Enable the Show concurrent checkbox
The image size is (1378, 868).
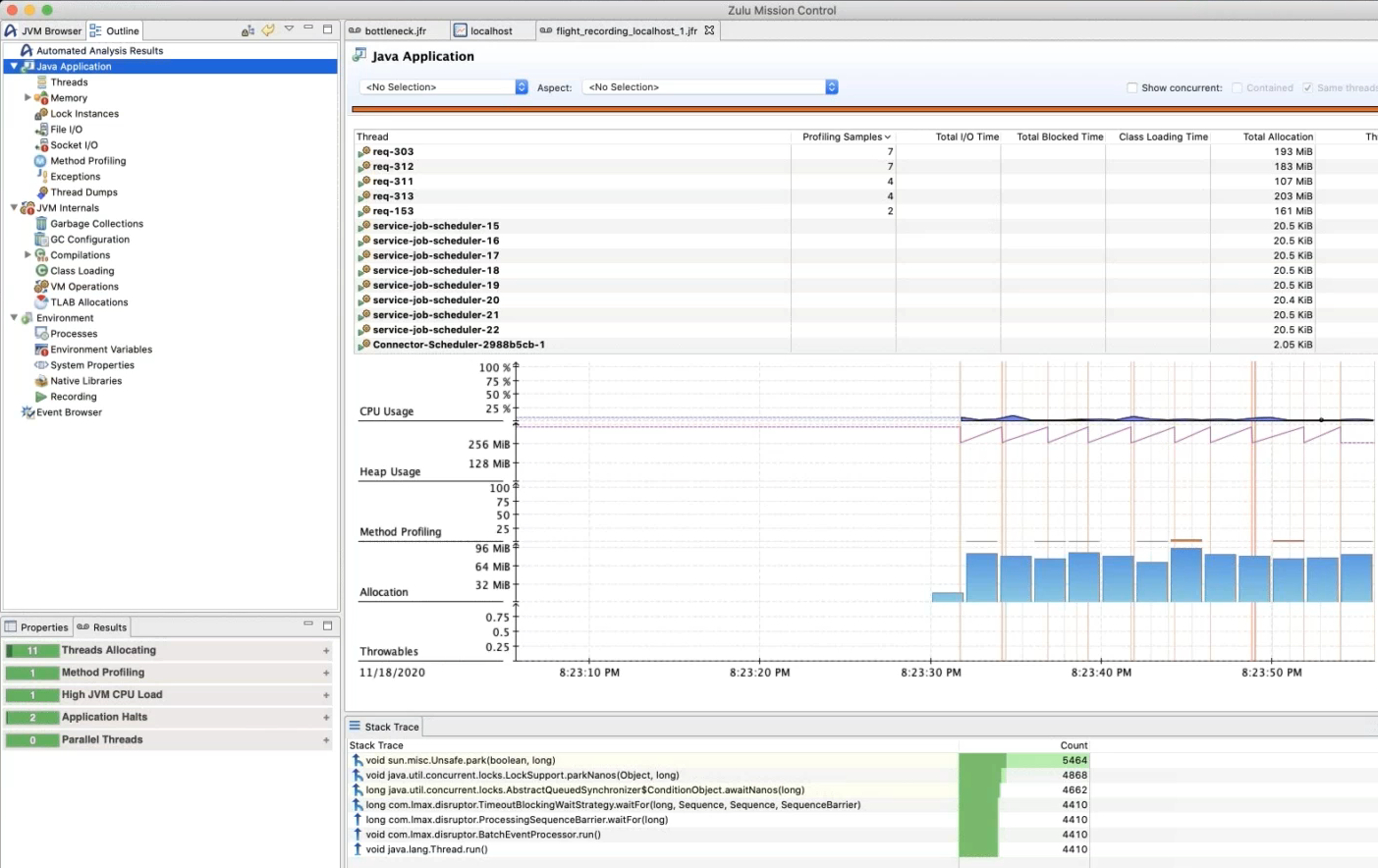point(1131,87)
